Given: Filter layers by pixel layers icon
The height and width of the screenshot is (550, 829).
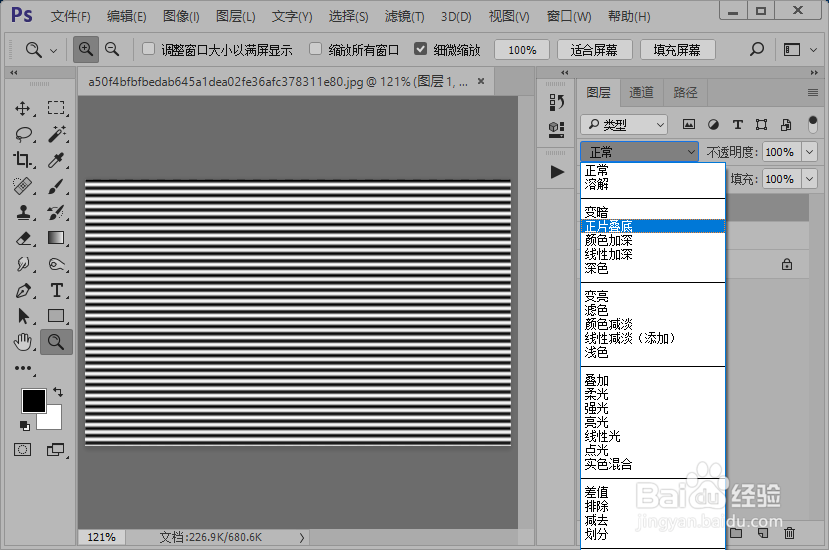Looking at the screenshot, I should [x=688, y=124].
